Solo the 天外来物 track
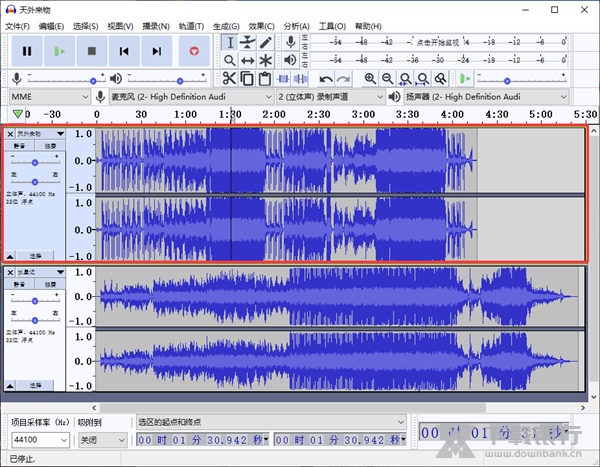 click(x=50, y=146)
